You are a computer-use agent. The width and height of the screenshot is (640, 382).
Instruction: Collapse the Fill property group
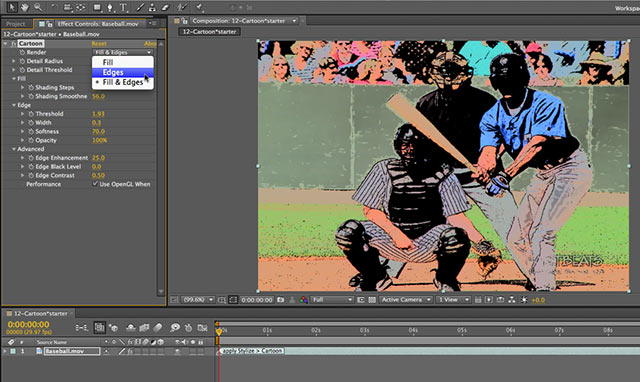(13, 78)
